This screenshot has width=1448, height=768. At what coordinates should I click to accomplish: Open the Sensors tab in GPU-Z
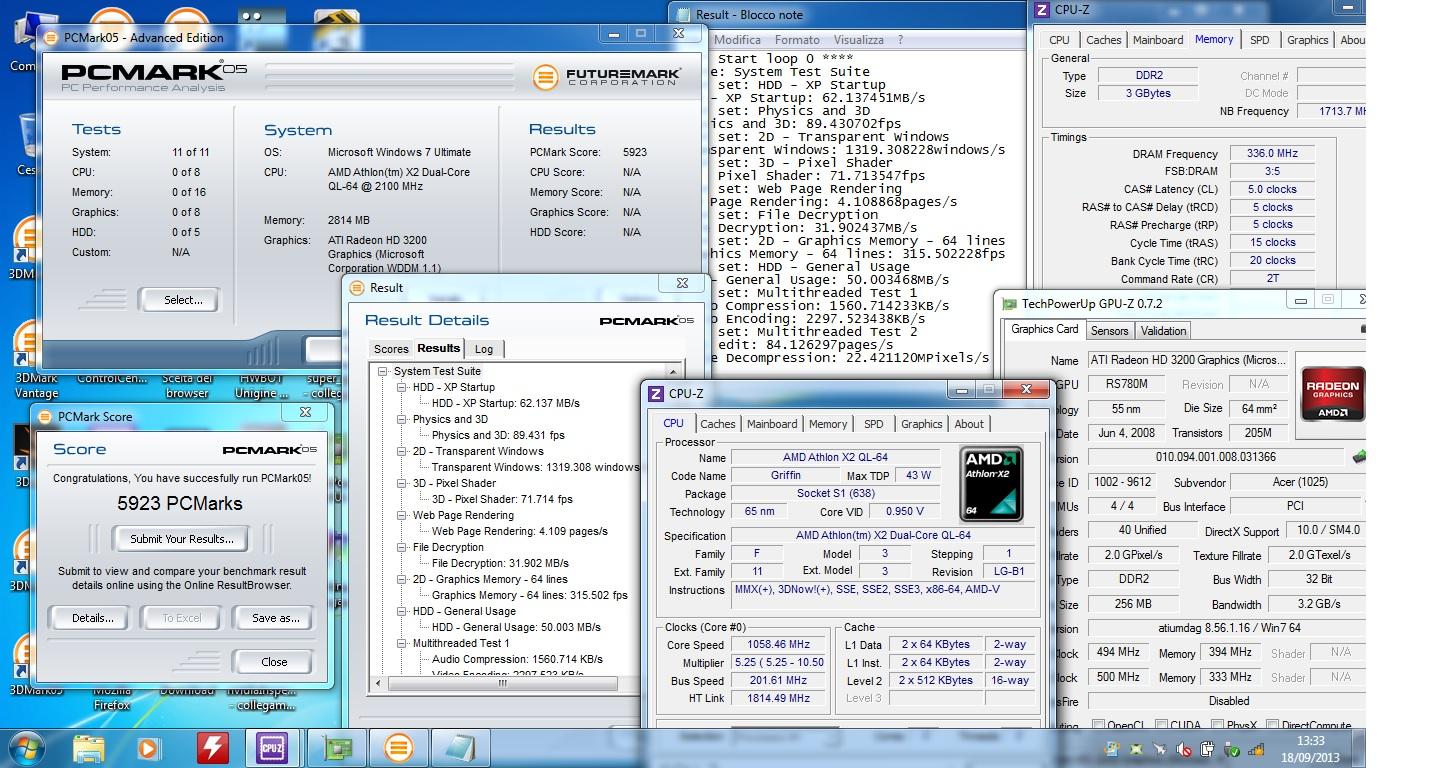tap(1109, 331)
